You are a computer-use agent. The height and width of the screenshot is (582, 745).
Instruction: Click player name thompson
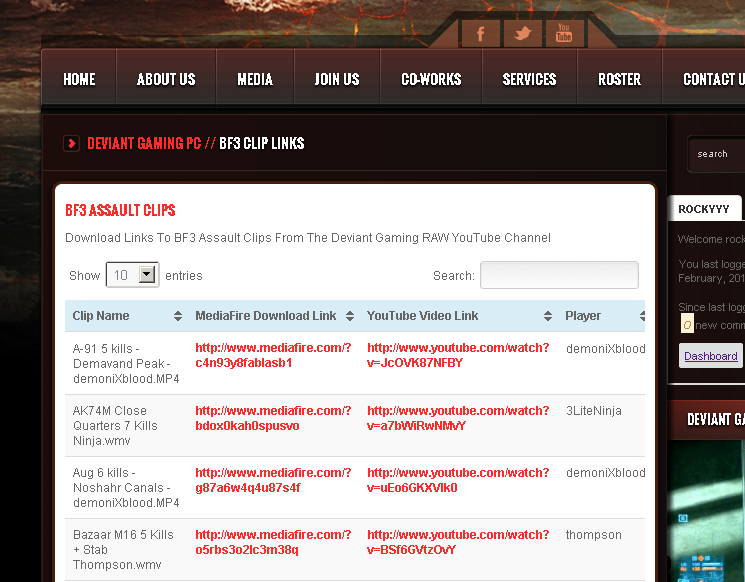pyautogui.click(x=593, y=535)
